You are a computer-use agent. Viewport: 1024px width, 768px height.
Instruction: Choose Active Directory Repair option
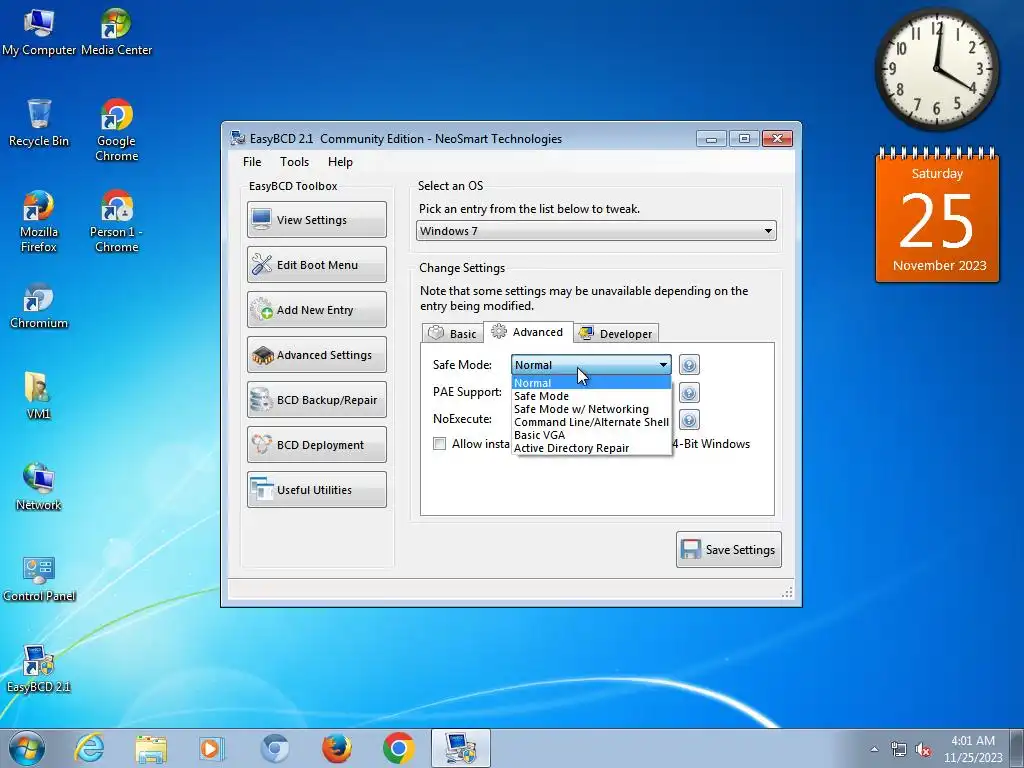(x=591, y=448)
